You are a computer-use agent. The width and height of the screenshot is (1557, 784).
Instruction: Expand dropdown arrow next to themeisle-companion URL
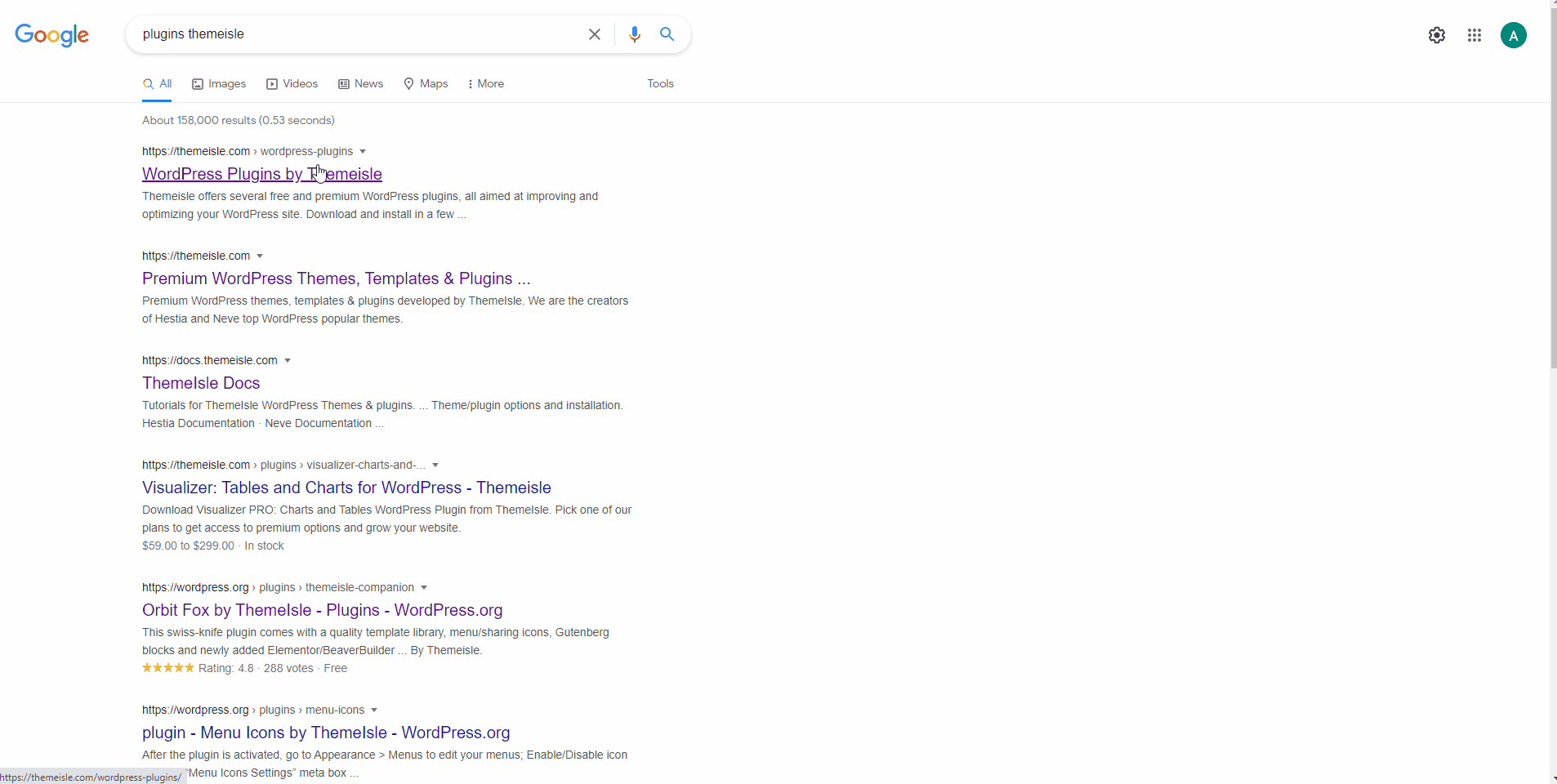[x=424, y=588]
